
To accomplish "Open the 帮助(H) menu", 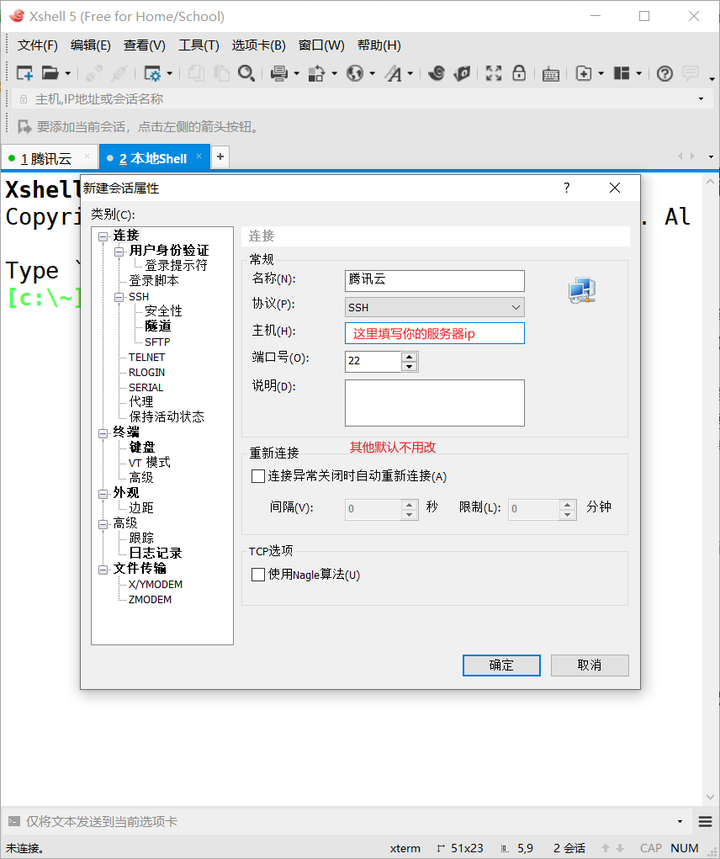I will click(x=379, y=45).
